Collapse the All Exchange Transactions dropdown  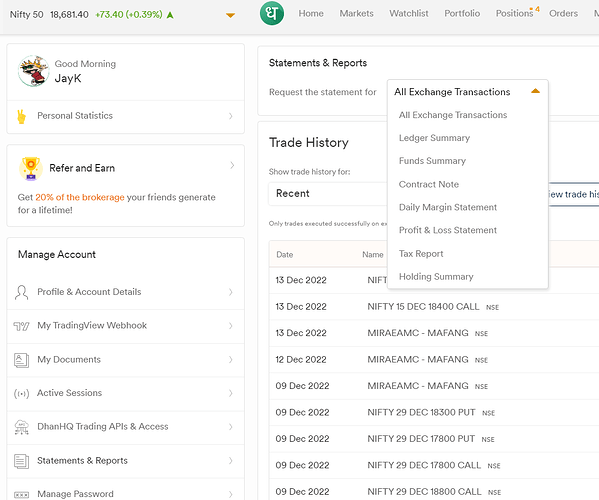click(x=536, y=91)
